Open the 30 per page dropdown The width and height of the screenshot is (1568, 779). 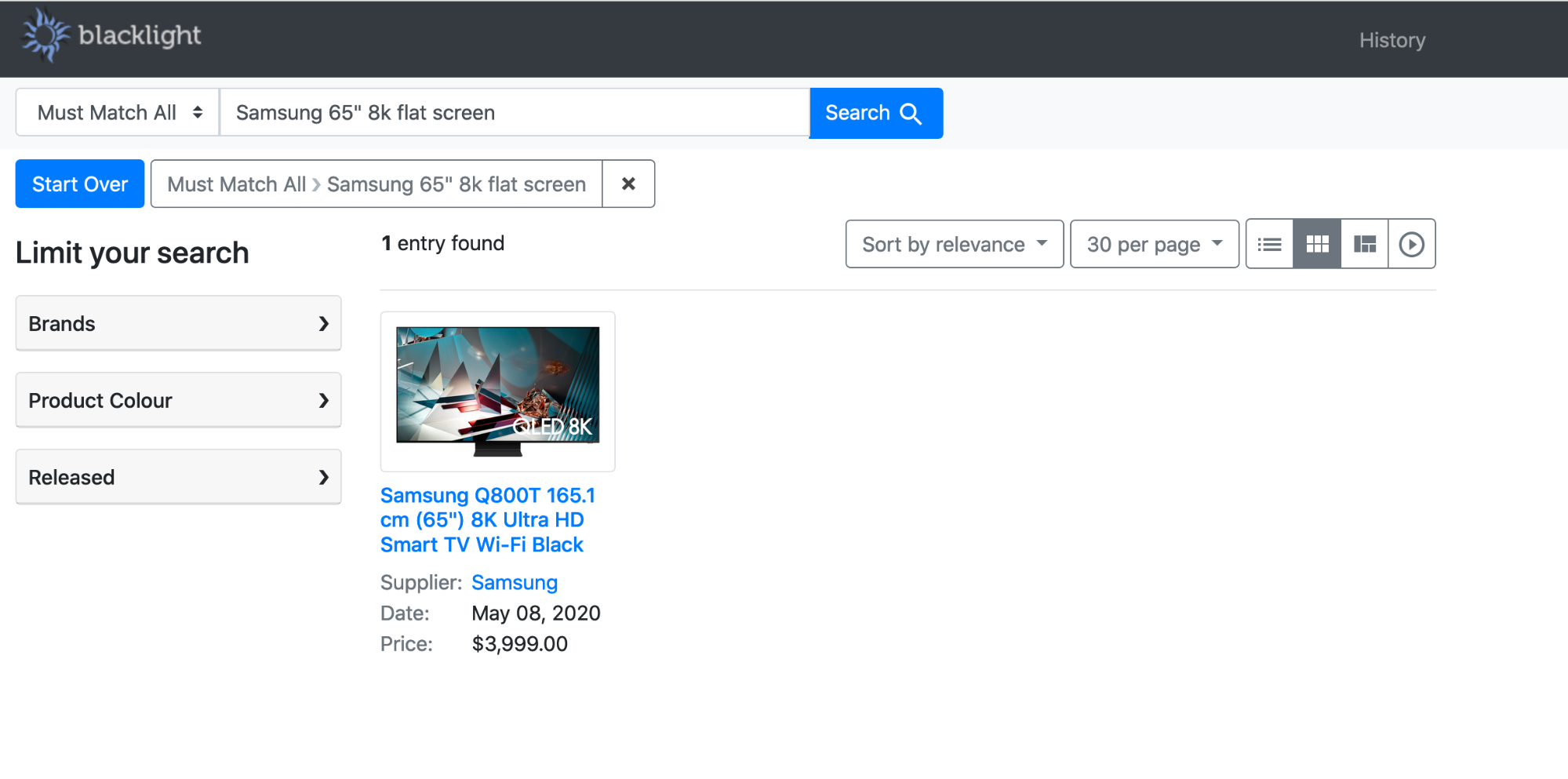pyautogui.click(x=1155, y=244)
